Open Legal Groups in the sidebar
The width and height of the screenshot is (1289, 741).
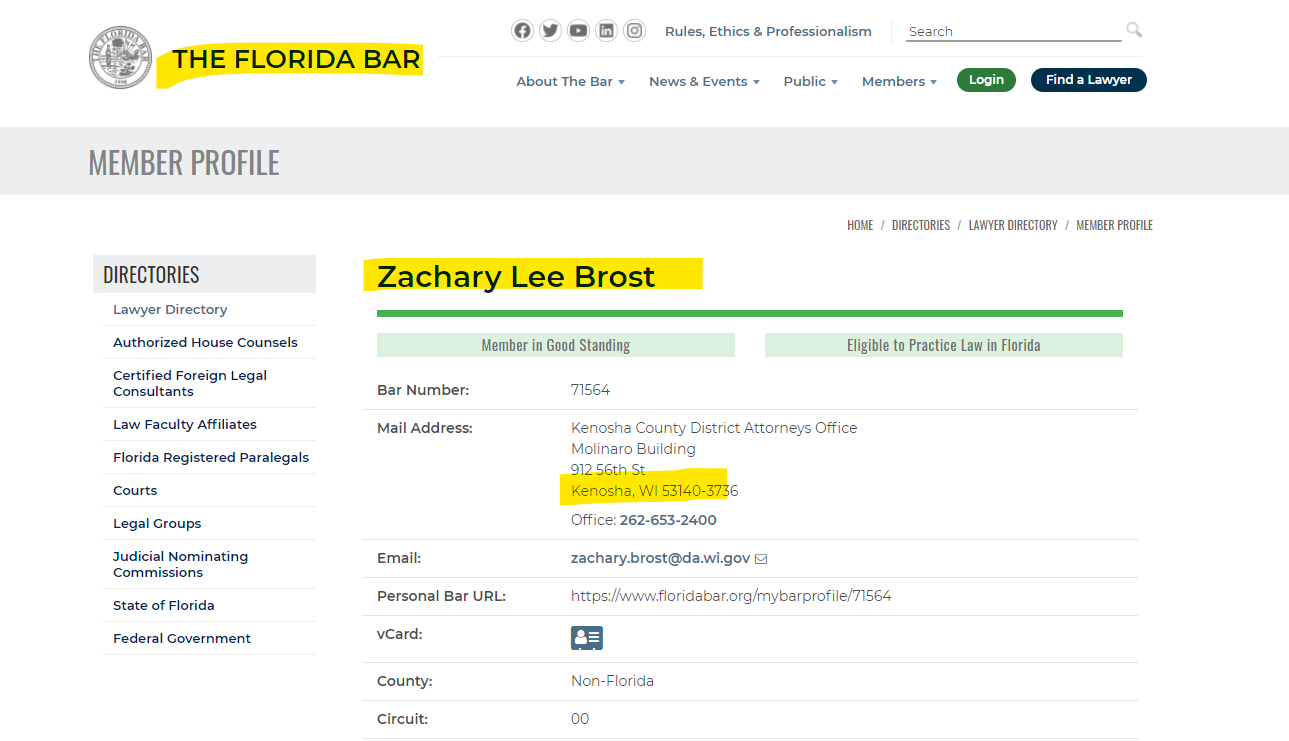click(157, 523)
